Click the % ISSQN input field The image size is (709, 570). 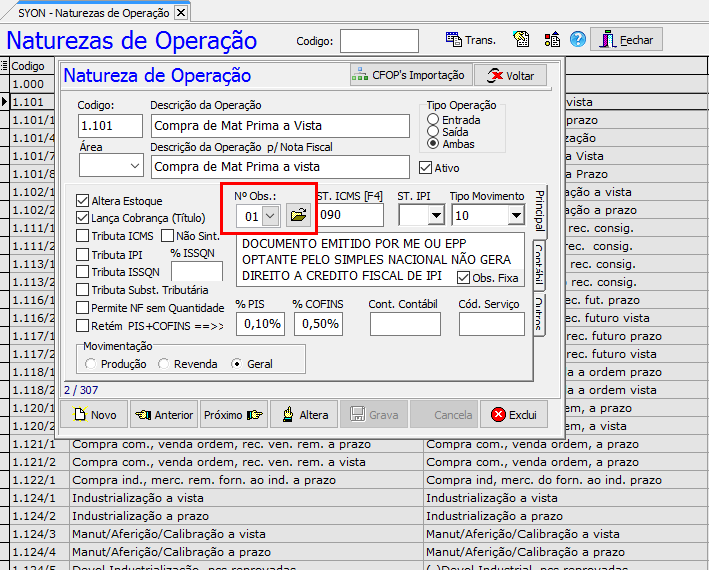(197, 272)
